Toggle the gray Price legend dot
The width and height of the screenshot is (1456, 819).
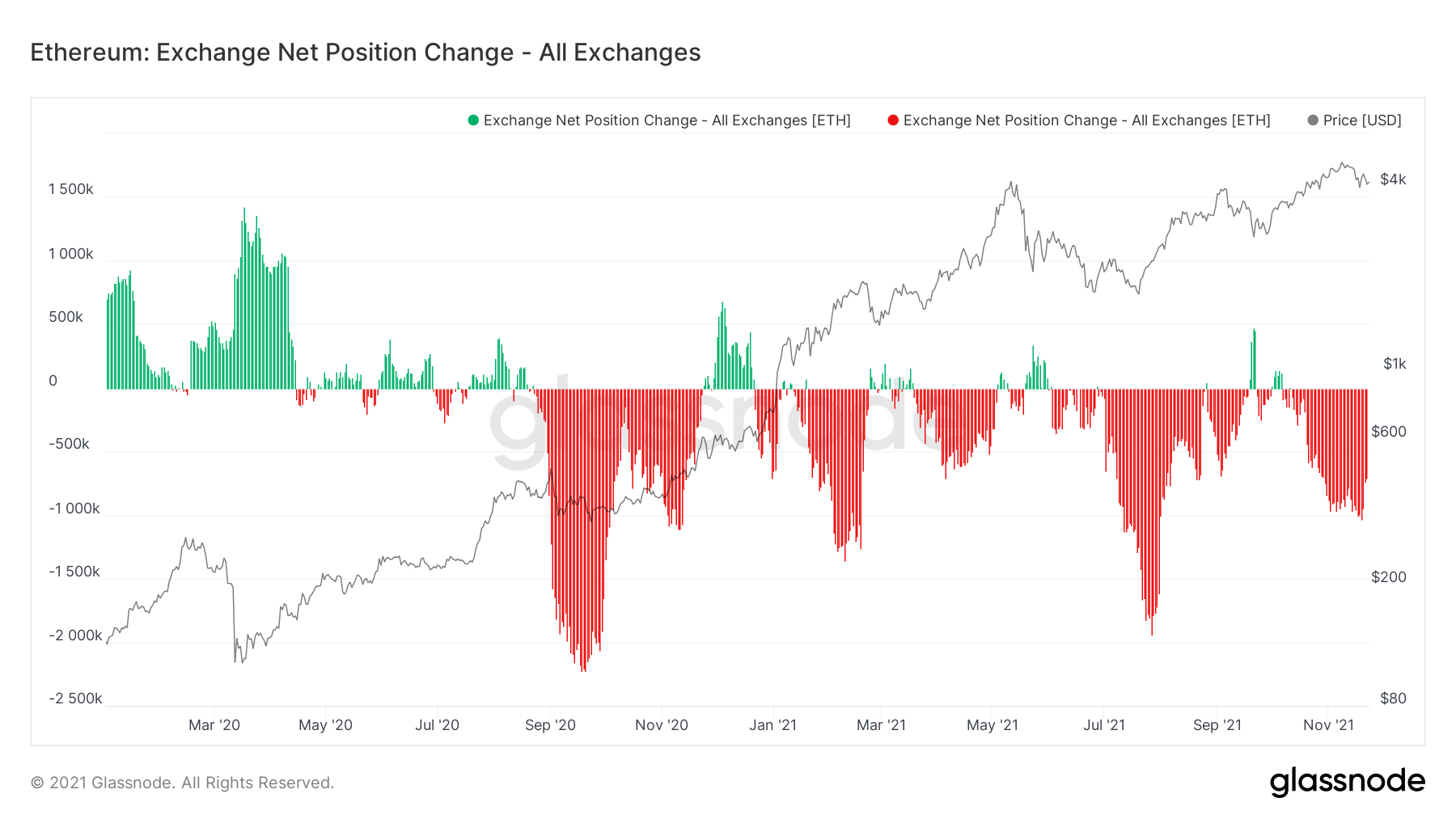pos(1313,120)
